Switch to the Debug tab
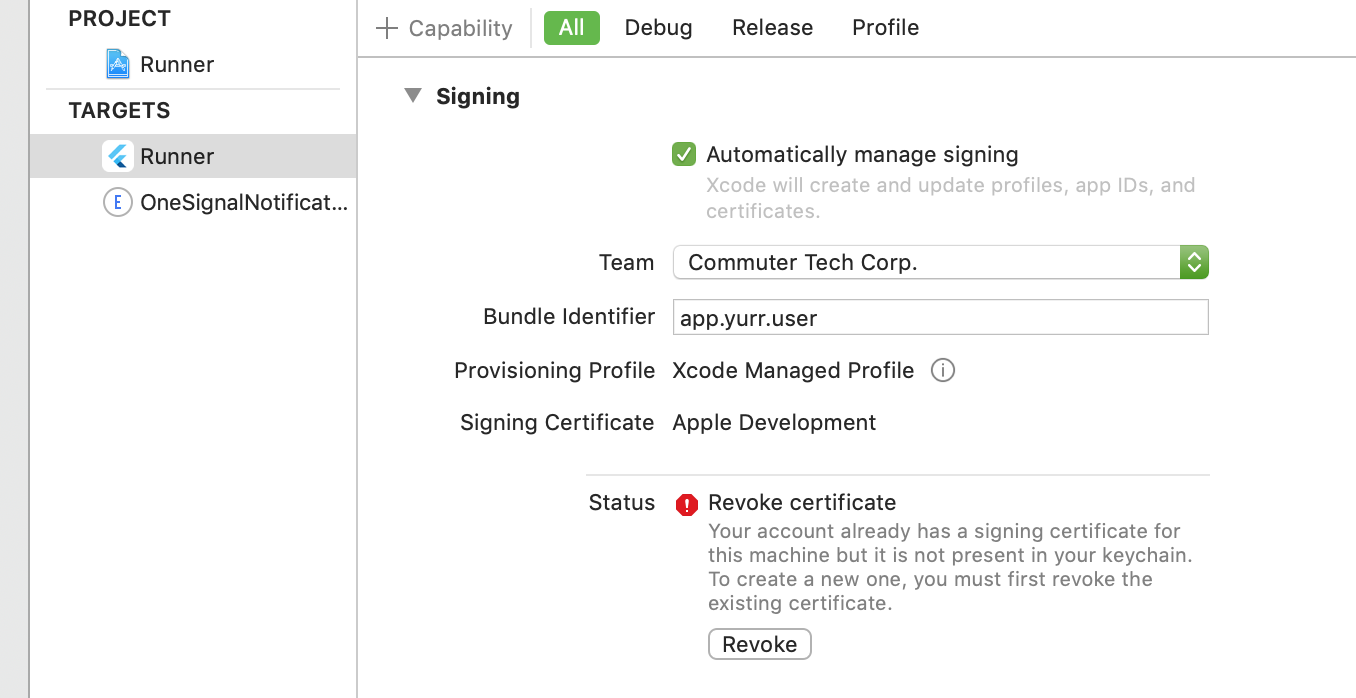 click(658, 28)
